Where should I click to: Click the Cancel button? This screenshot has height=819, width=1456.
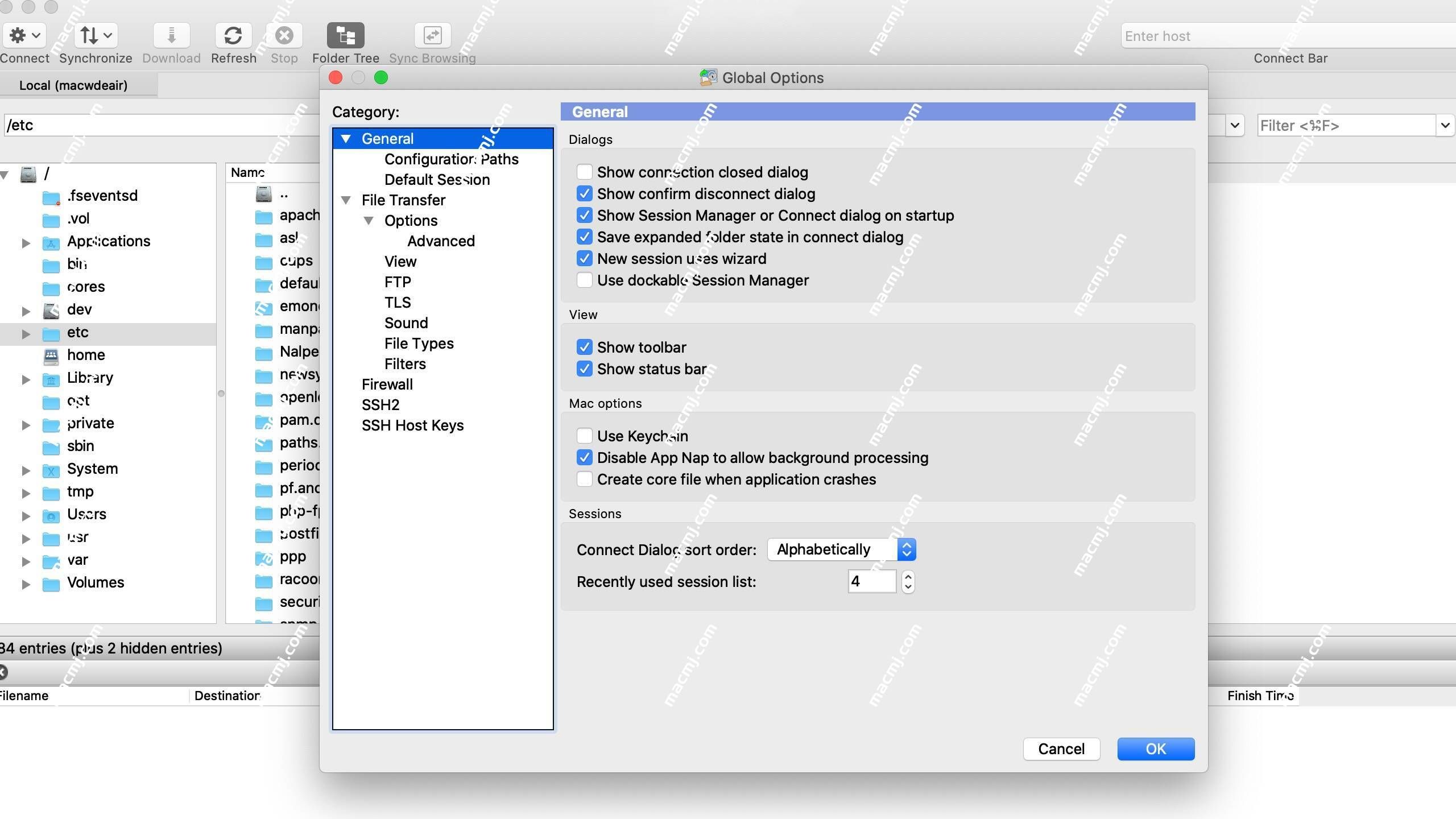tap(1061, 748)
